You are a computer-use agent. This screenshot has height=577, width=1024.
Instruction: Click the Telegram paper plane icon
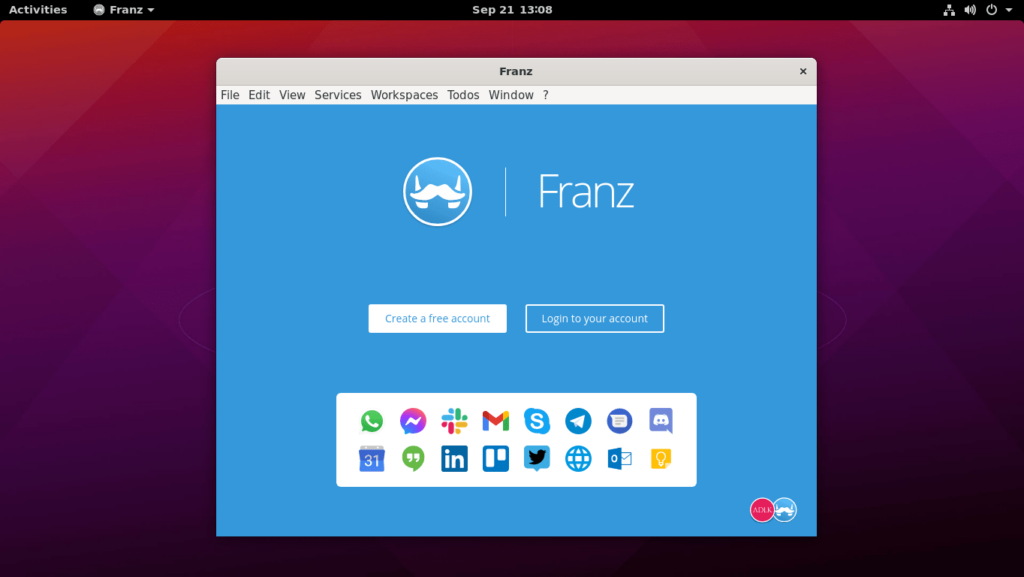point(578,421)
